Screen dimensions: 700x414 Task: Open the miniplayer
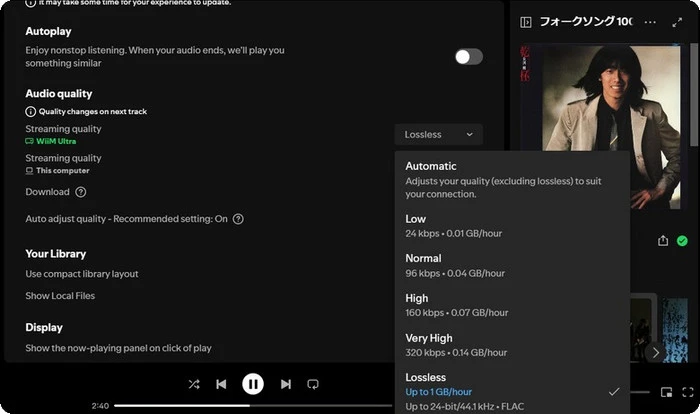click(667, 392)
